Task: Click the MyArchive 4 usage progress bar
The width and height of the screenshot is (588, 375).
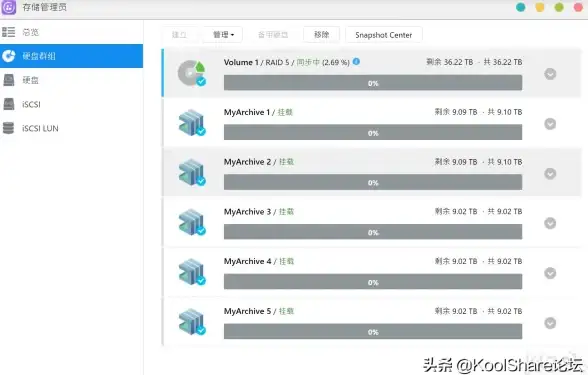Action: click(373, 282)
